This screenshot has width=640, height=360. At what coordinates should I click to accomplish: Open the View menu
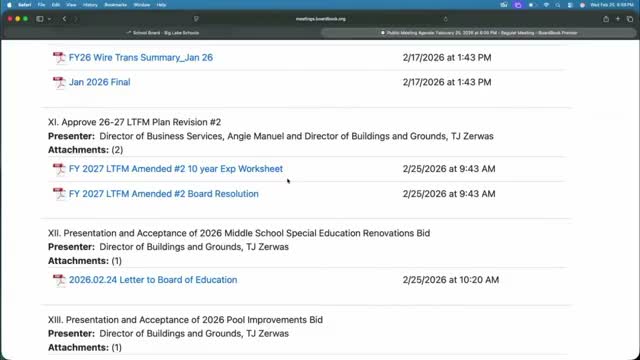point(71,5)
